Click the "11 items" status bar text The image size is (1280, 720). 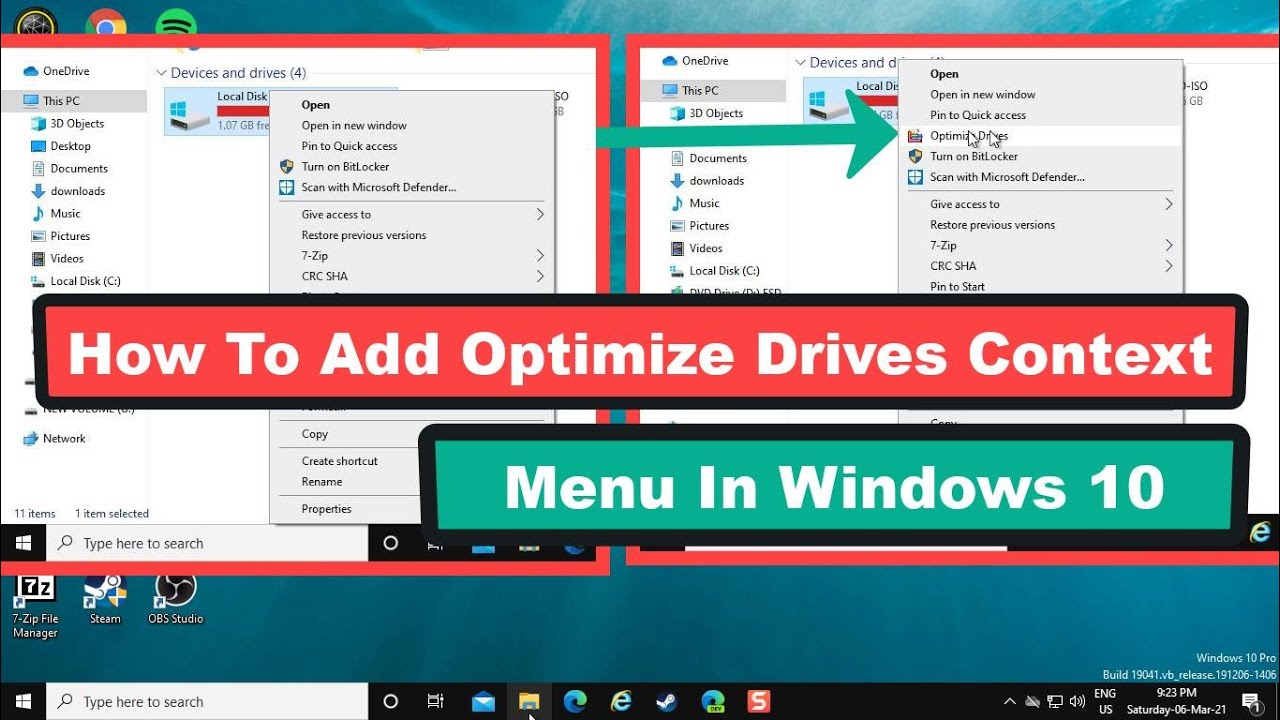pos(35,514)
